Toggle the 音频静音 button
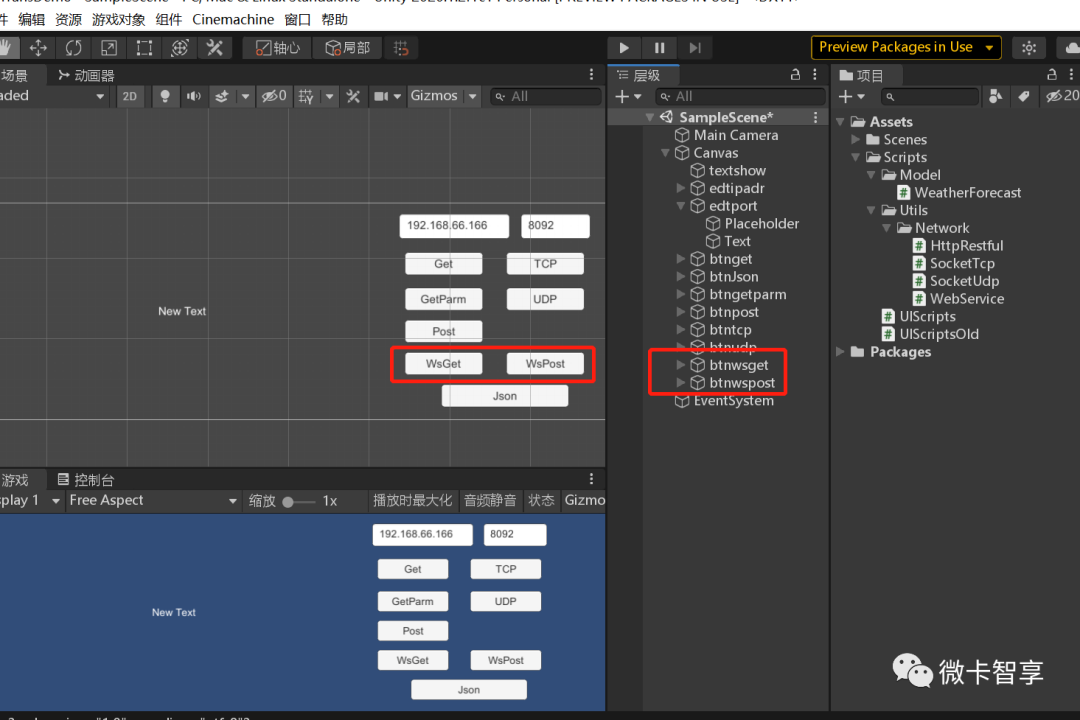This screenshot has width=1080, height=720. pos(490,500)
